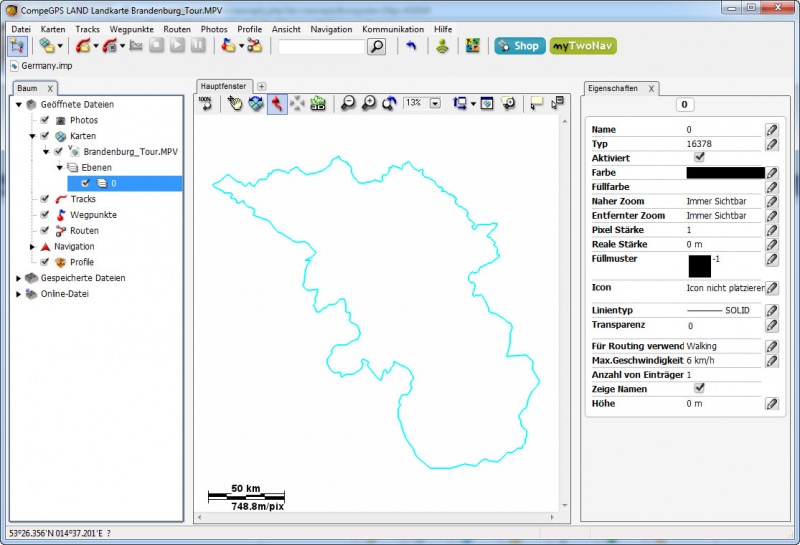The image size is (800, 545).
Task: Click the pencil edit icon for Name
Action: [771, 130]
